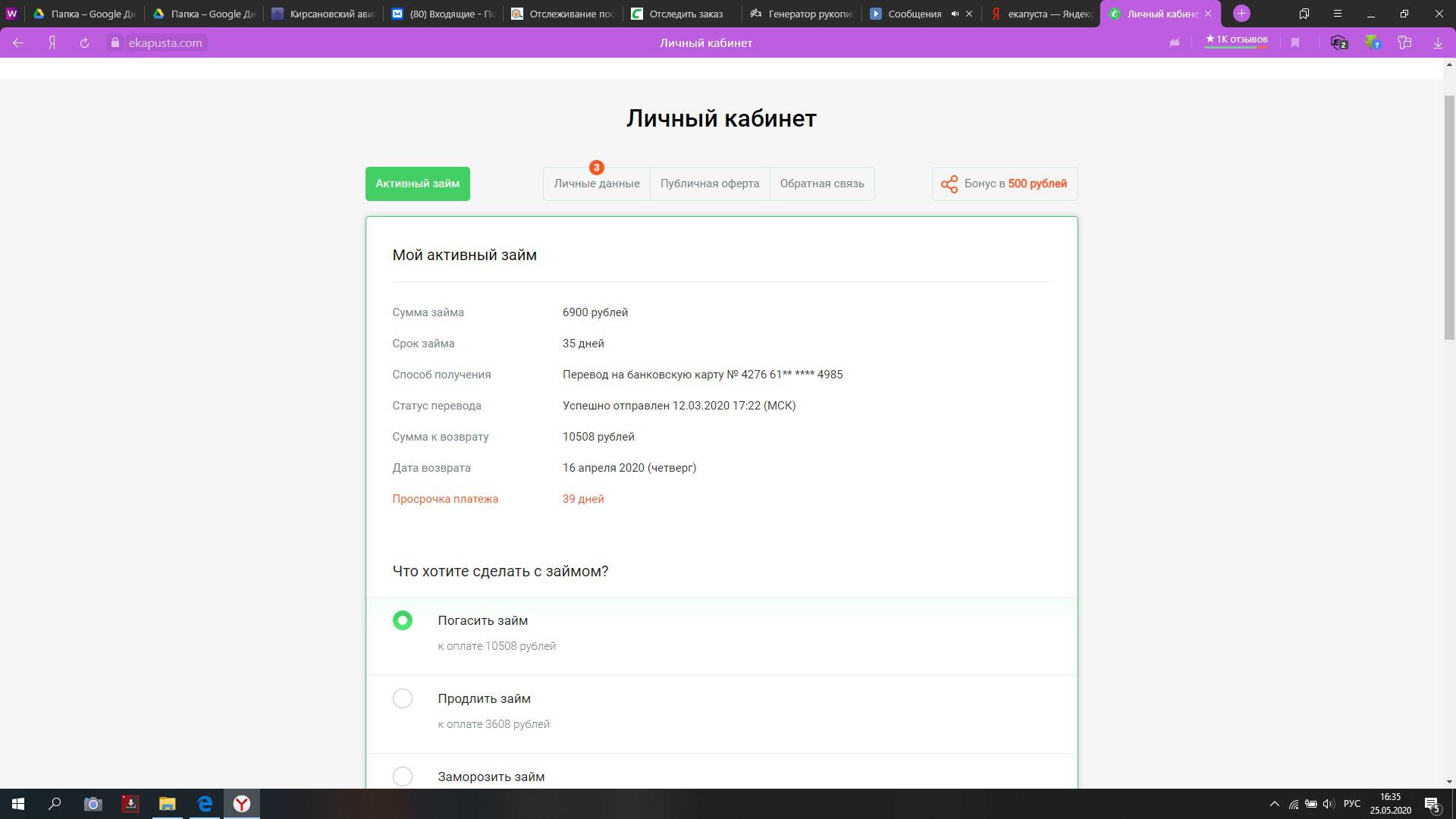Open the Yandex password manager key icon
This screenshot has height=819, width=1456.
pos(1404,43)
